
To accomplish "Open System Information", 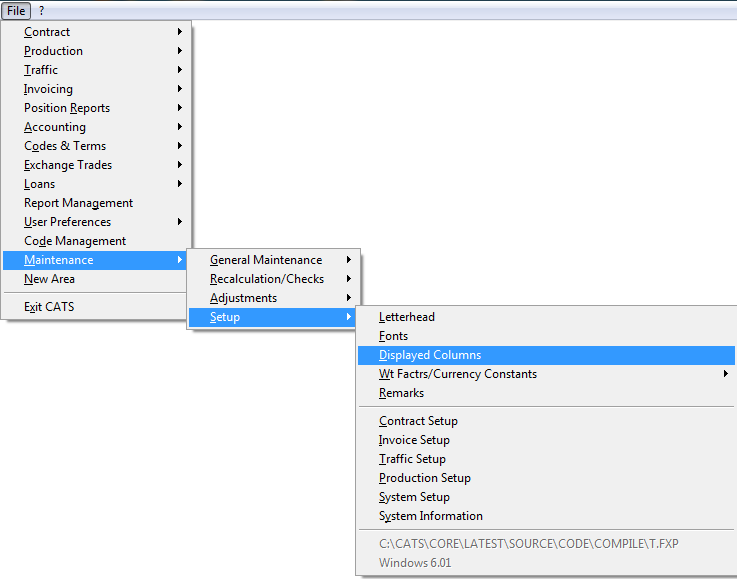I will 546,516.
